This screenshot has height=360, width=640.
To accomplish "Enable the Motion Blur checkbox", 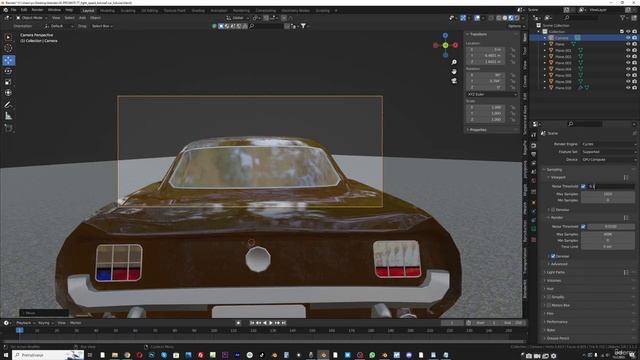I will pos(549,305).
